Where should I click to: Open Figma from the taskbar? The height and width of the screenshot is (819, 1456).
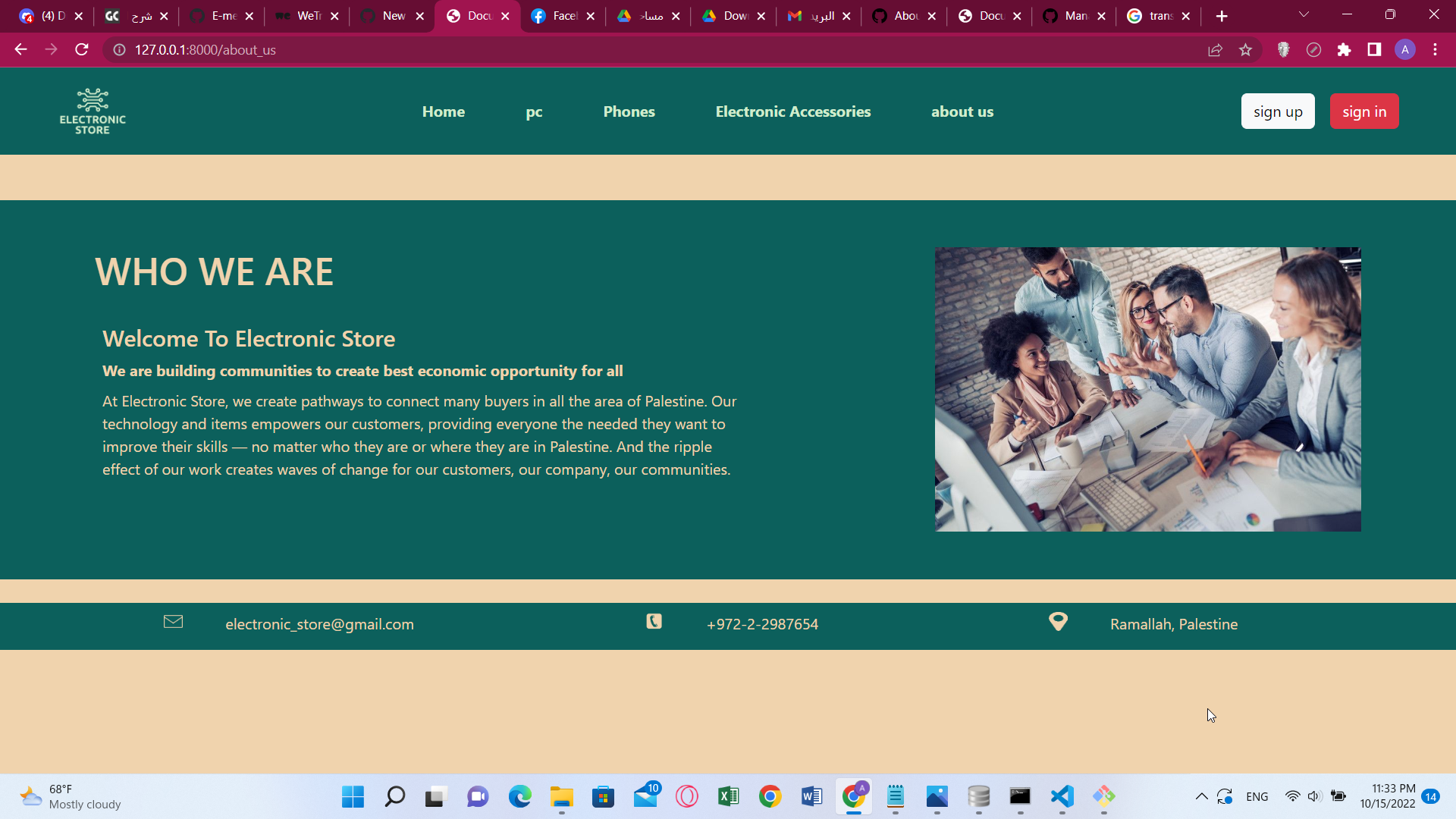[x=1103, y=797]
